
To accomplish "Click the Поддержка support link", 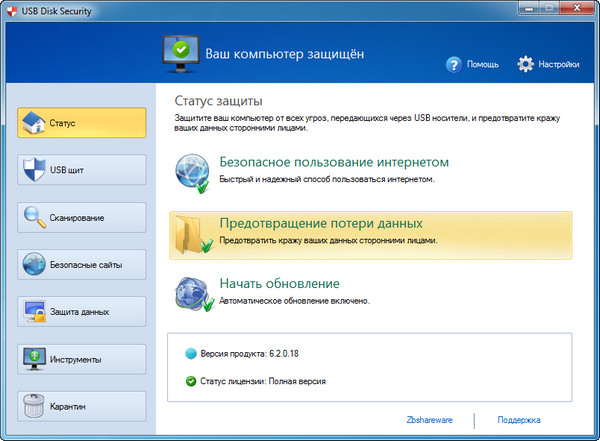I will 518,420.
